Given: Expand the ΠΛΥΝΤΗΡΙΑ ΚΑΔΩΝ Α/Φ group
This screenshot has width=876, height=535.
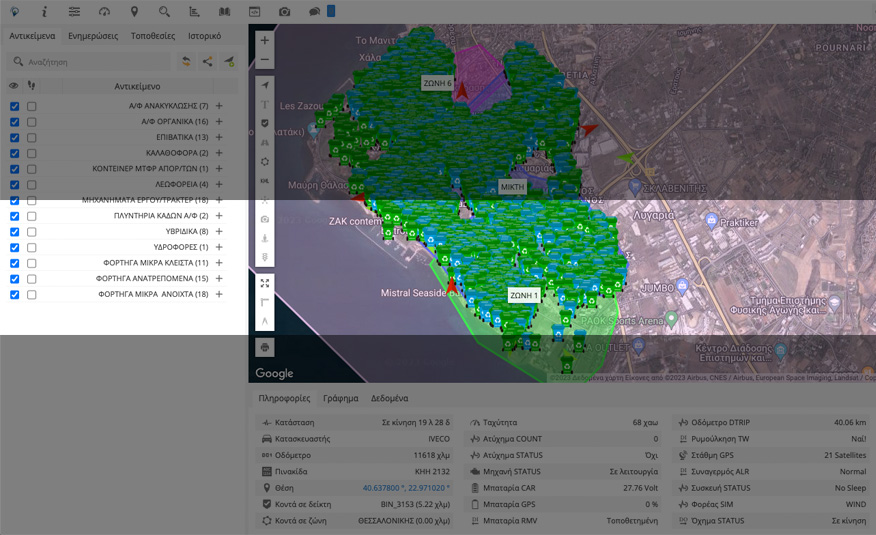Looking at the screenshot, I should (x=219, y=216).
